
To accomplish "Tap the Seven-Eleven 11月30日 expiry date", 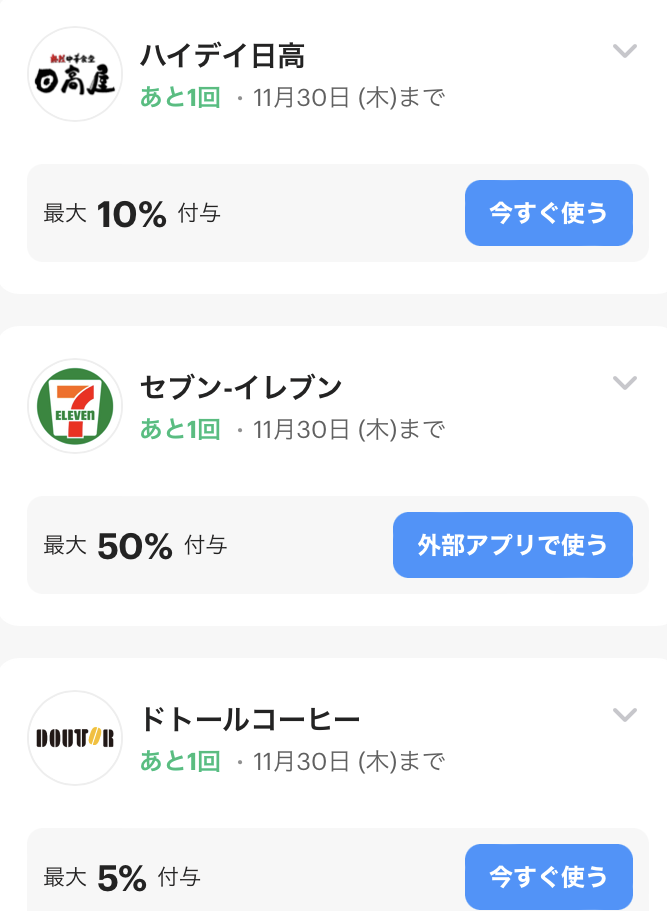I will click(x=349, y=430).
